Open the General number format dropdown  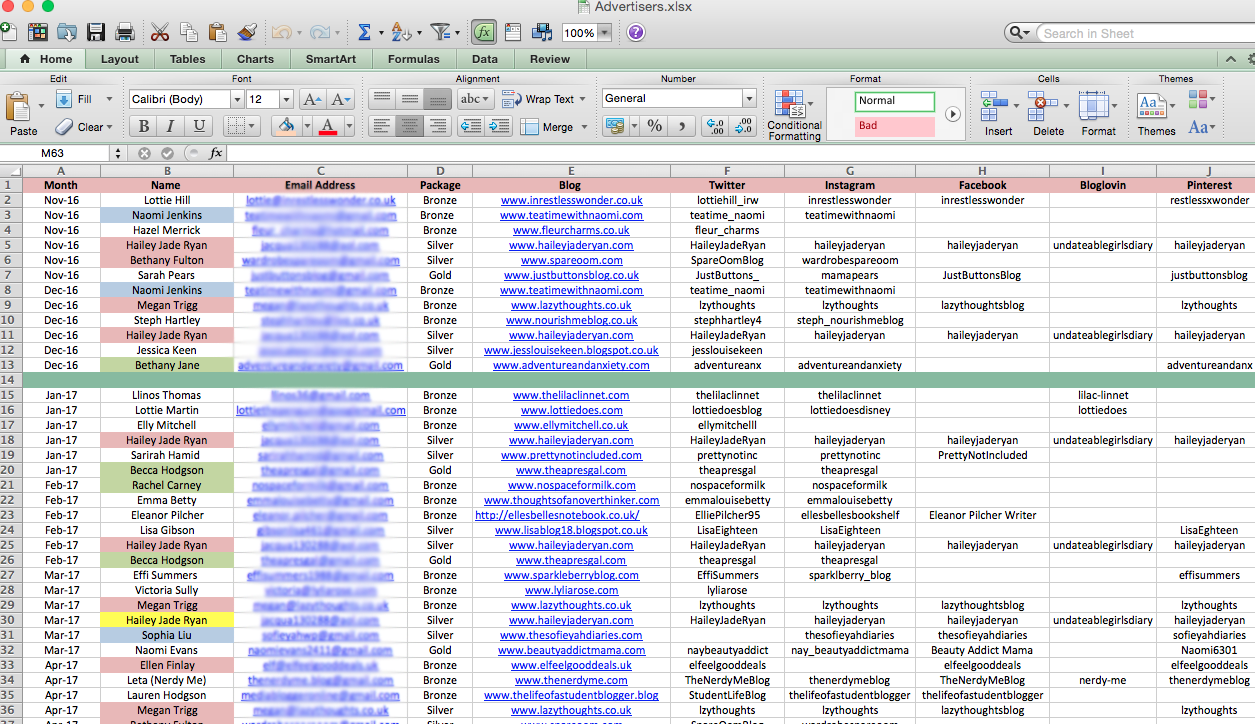(749, 98)
